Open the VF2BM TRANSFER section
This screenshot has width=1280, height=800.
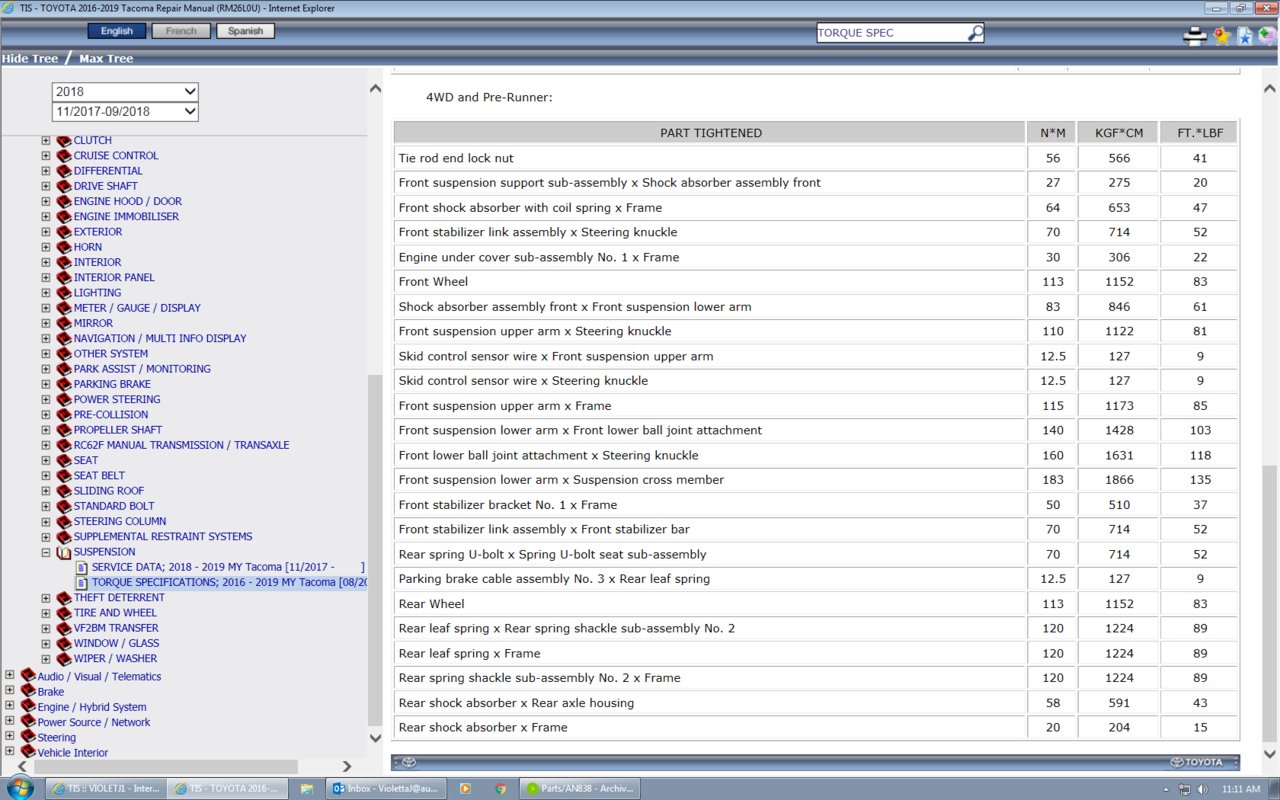point(116,628)
